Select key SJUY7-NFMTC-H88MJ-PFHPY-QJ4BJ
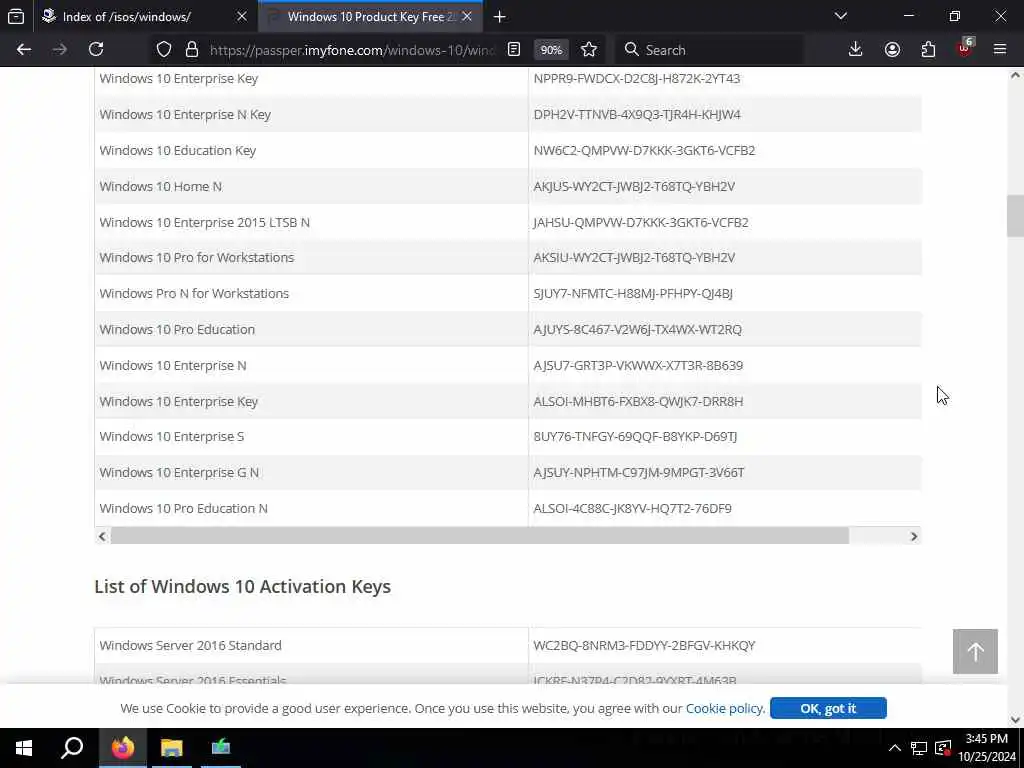The width and height of the screenshot is (1024, 768). (x=633, y=293)
